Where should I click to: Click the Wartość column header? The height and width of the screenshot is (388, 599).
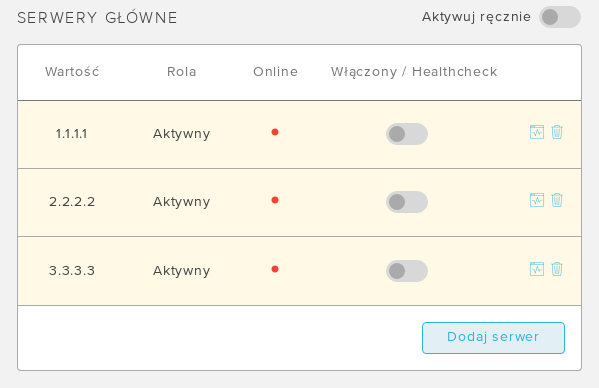pyautogui.click(x=72, y=71)
